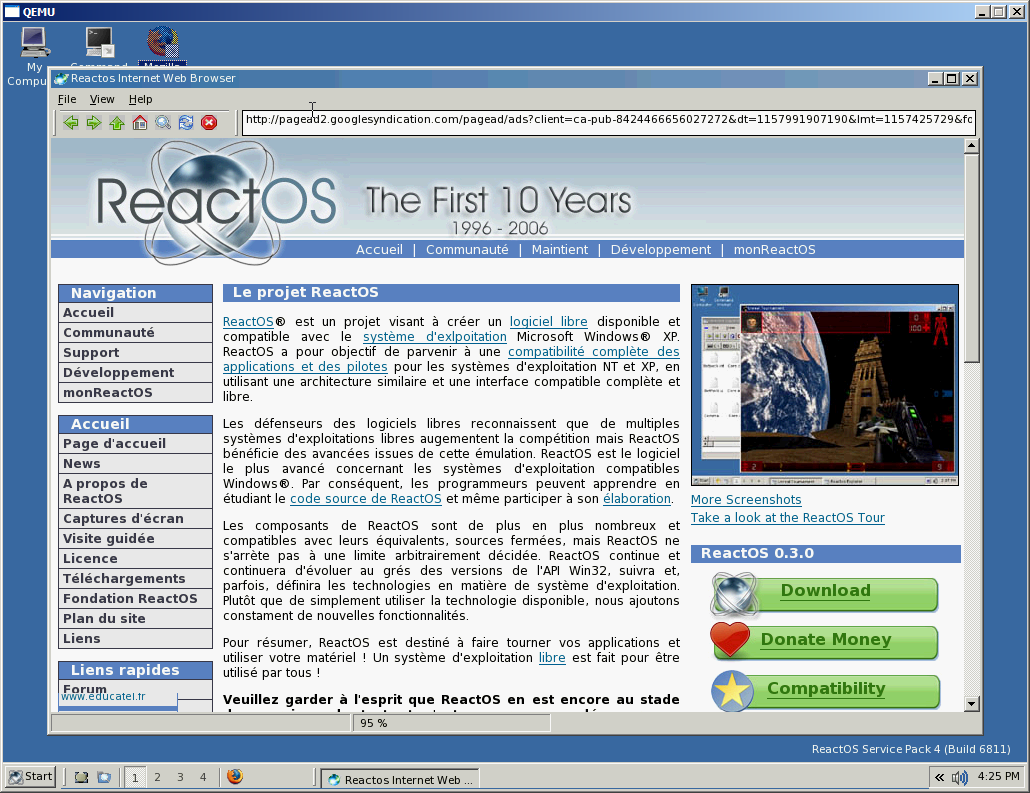Go forward with the green right arrow
Screen dimensions: 1030x793
[x=94, y=122]
